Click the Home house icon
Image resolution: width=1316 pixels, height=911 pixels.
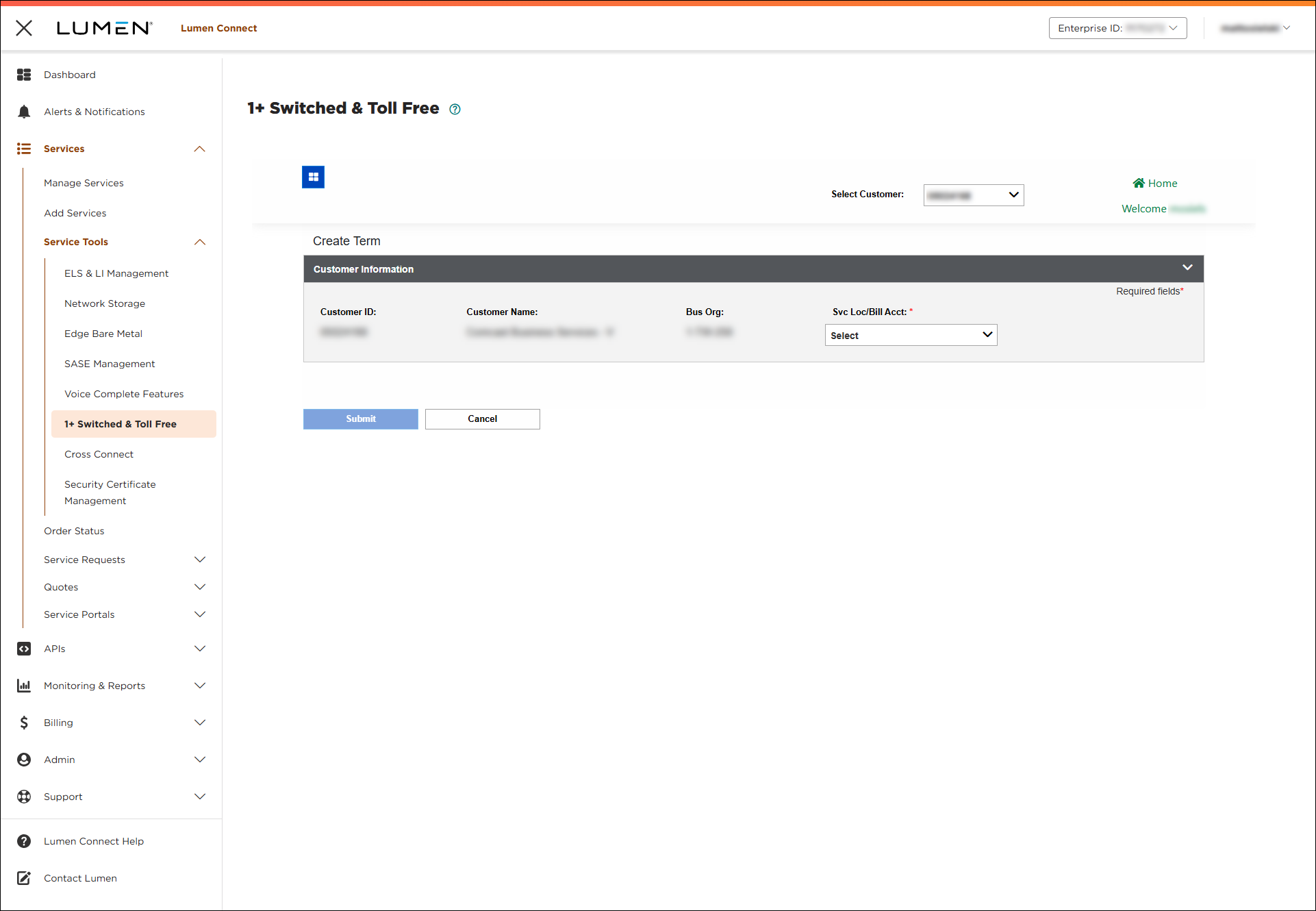[1139, 183]
